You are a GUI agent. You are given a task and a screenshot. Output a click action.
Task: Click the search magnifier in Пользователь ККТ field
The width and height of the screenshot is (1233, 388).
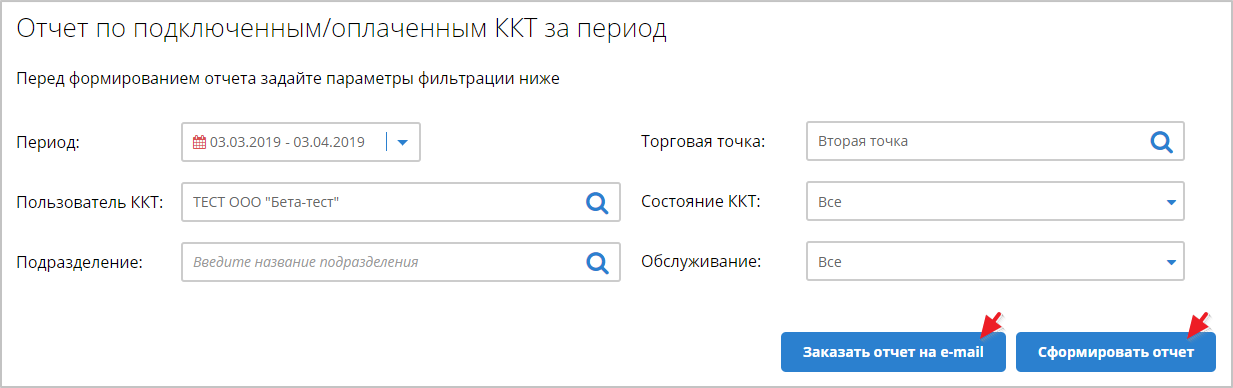coord(597,202)
